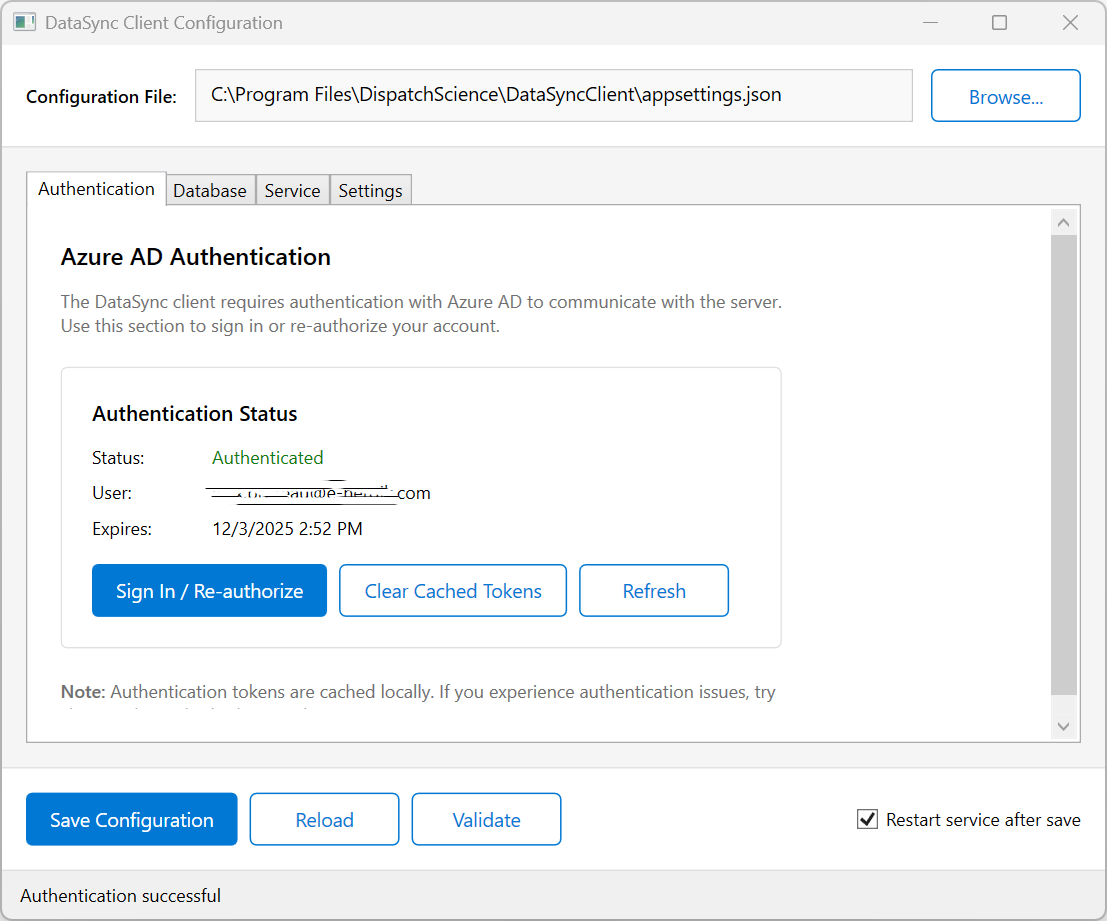Switch to the Database tab
The height and width of the screenshot is (921, 1107).
pos(210,190)
